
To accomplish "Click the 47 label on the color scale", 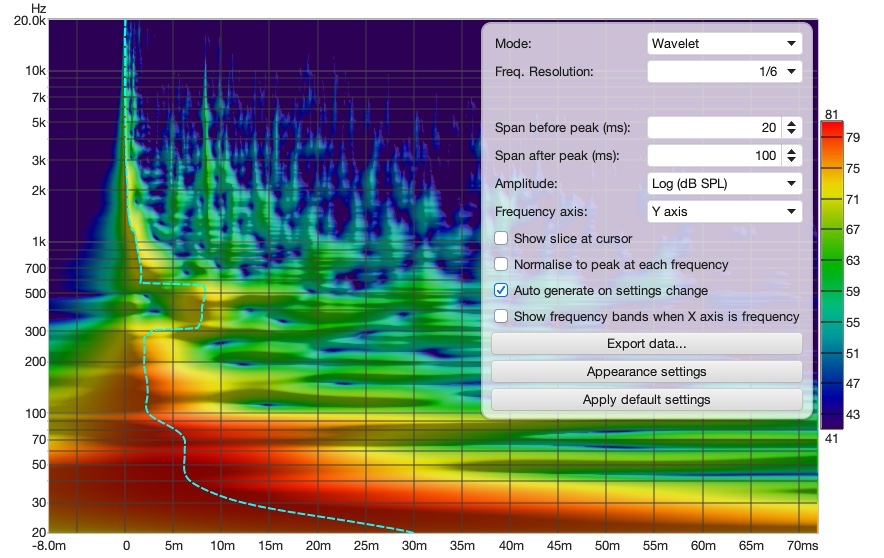I will (x=852, y=383).
